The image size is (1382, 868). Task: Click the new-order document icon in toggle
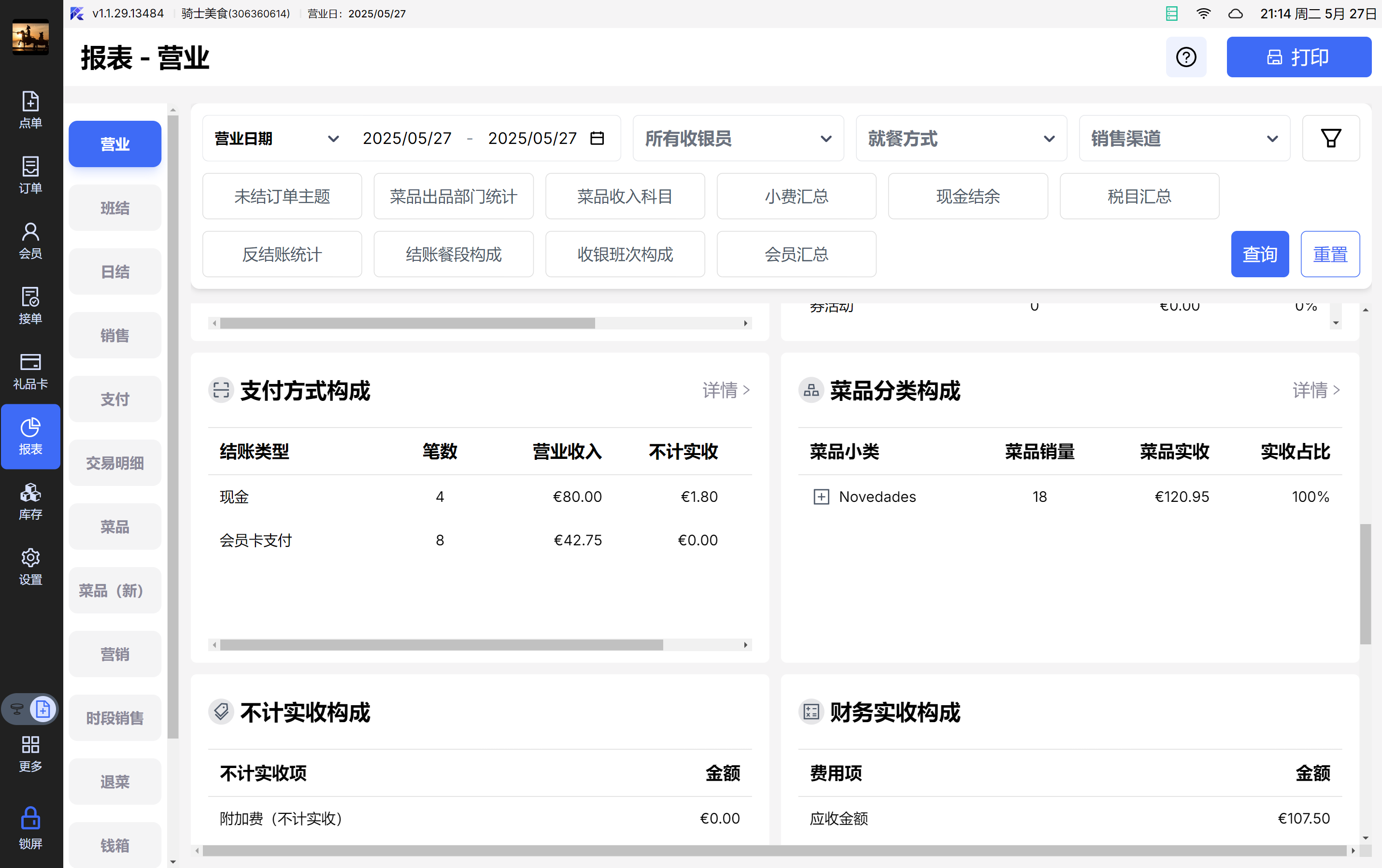(43, 710)
